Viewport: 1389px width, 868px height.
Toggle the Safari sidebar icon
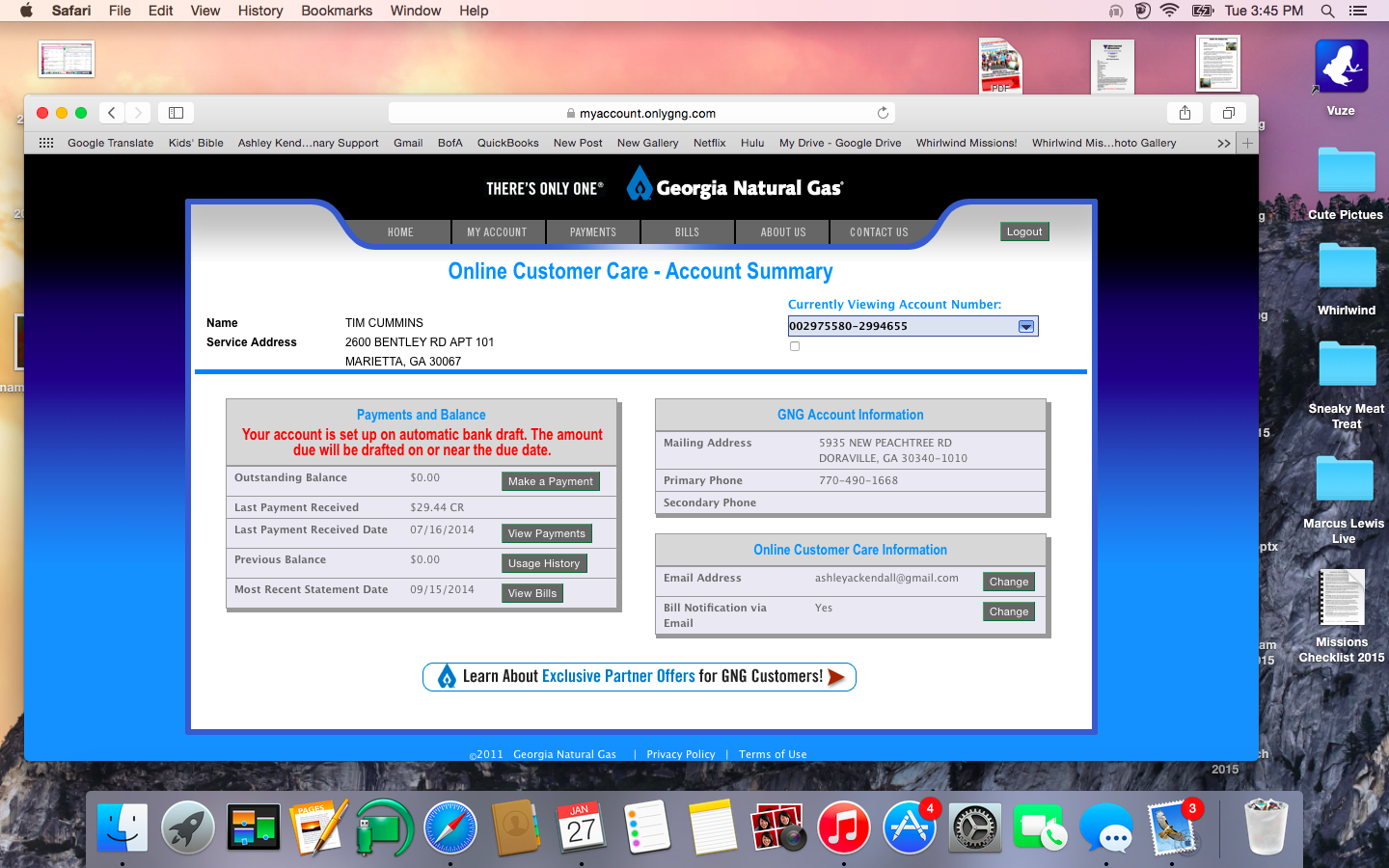pyautogui.click(x=176, y=113)
